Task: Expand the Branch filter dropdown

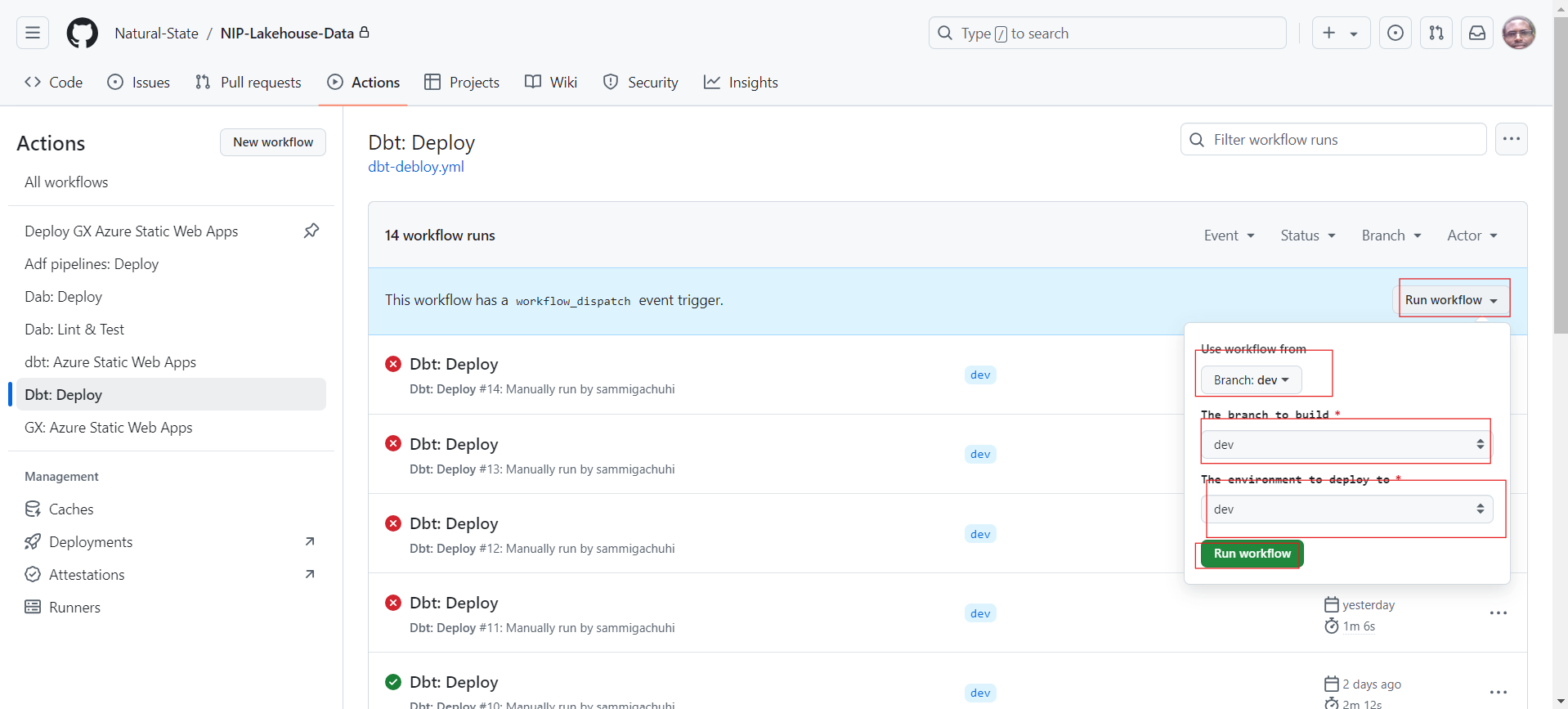Action: tap(1391, 236)
